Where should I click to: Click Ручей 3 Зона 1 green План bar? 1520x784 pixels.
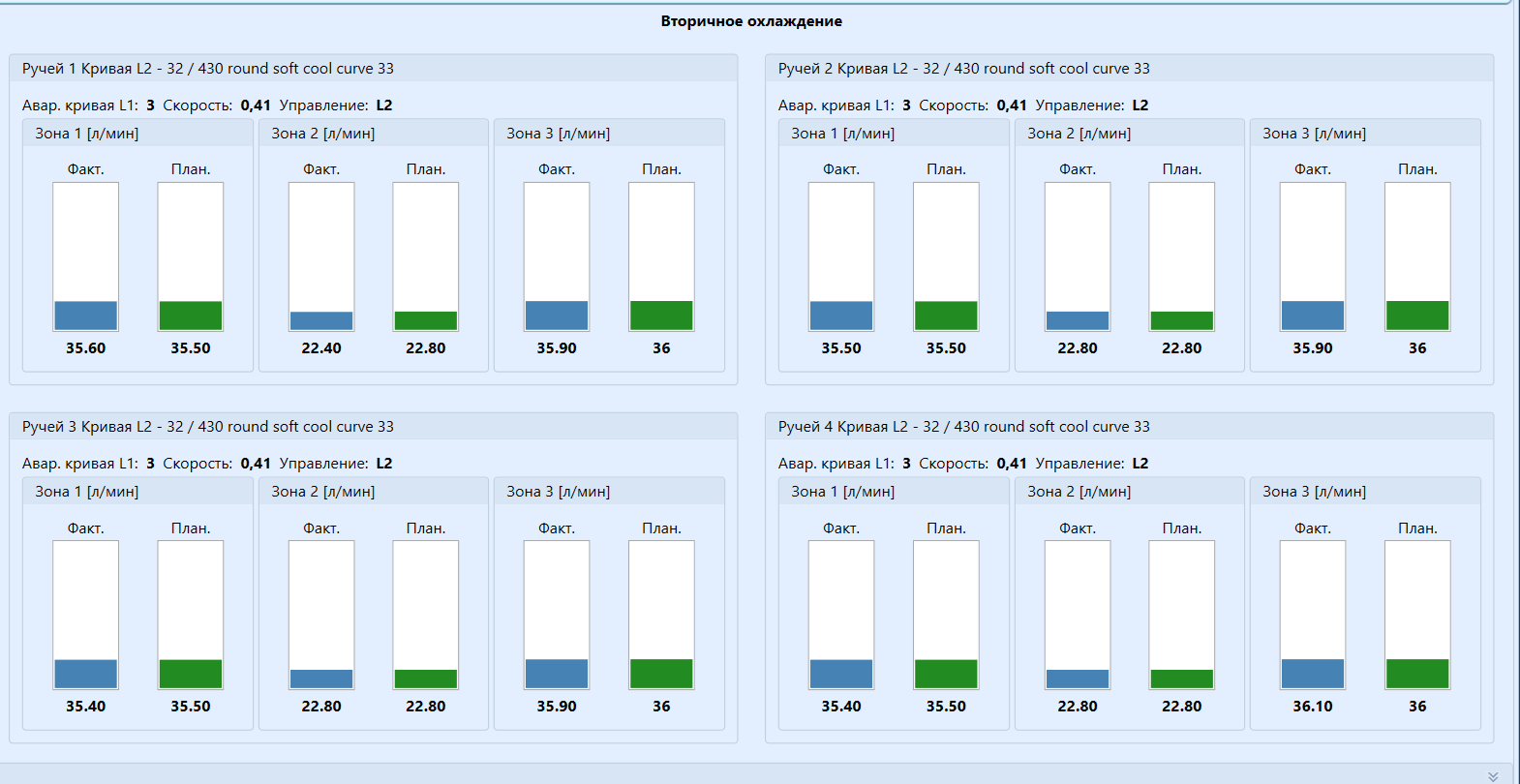(x=191, y=674)
